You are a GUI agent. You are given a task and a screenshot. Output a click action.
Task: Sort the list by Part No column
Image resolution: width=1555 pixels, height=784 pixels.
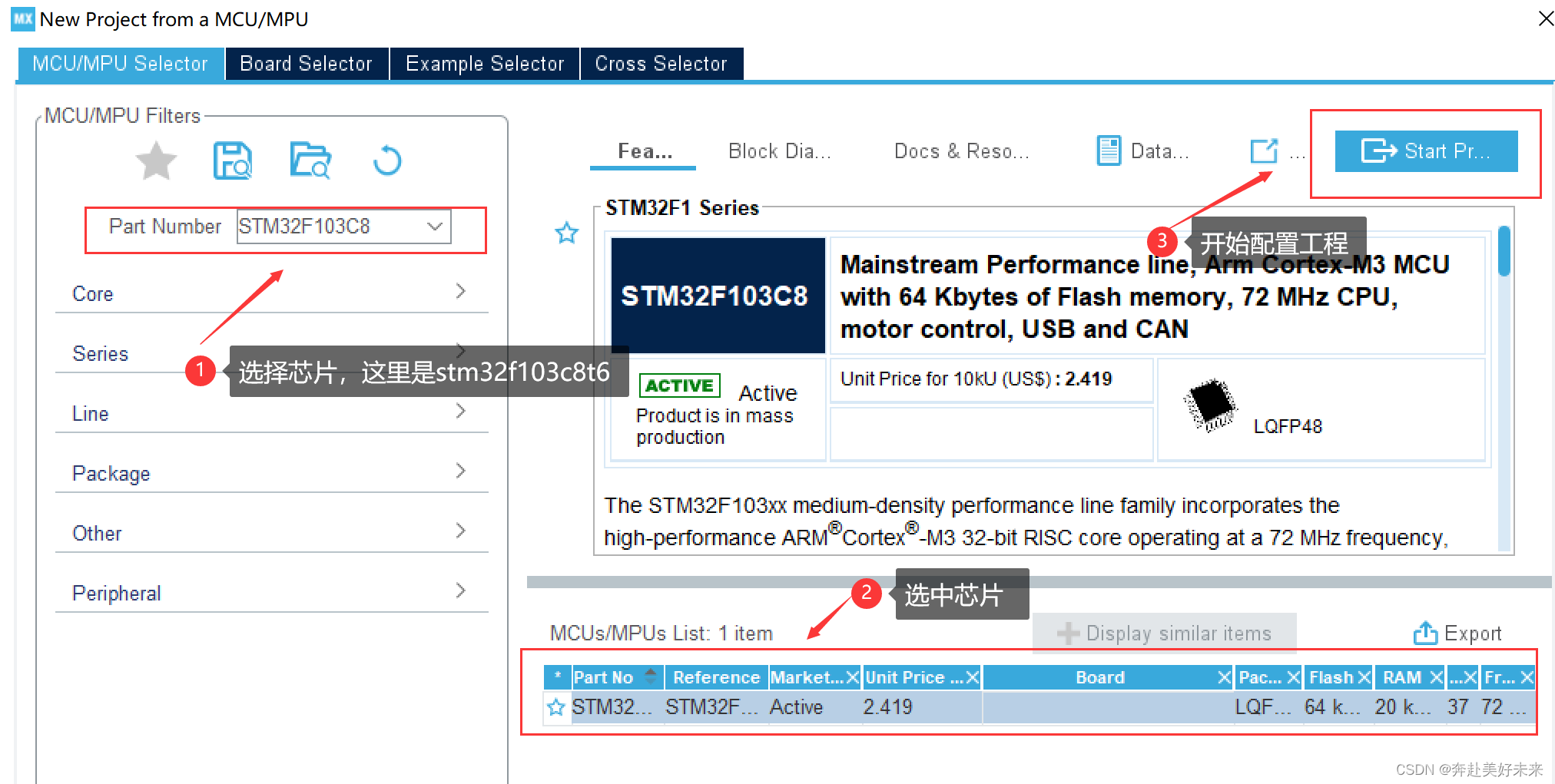pyautogui.click(x=617, y=677)
